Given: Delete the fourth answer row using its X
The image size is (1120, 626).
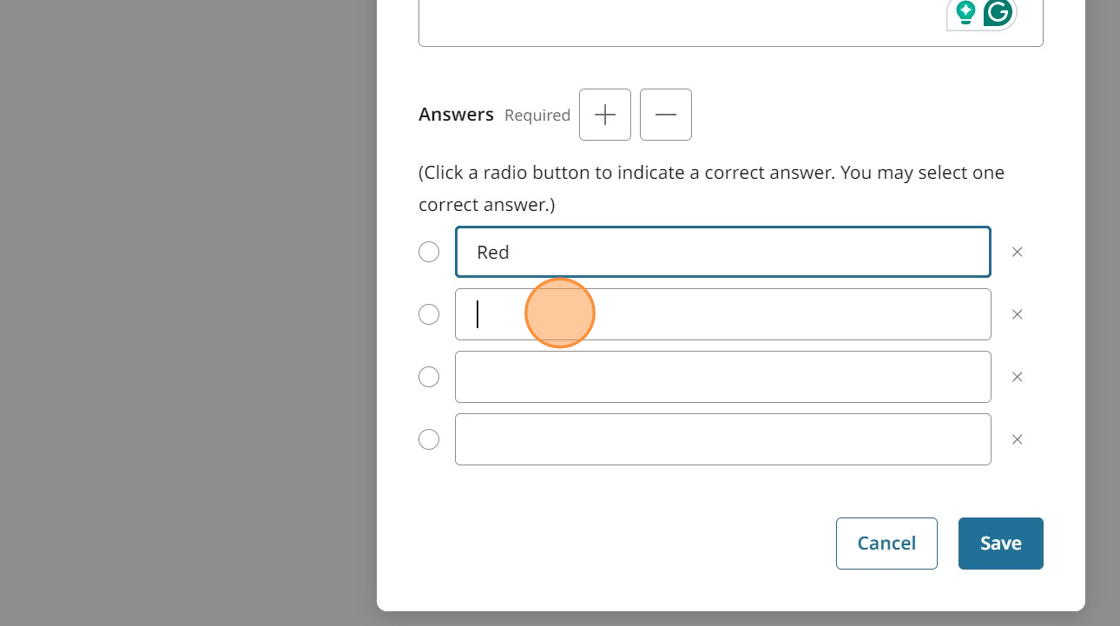Looking at the screenshot, I should click(1017, 440).
